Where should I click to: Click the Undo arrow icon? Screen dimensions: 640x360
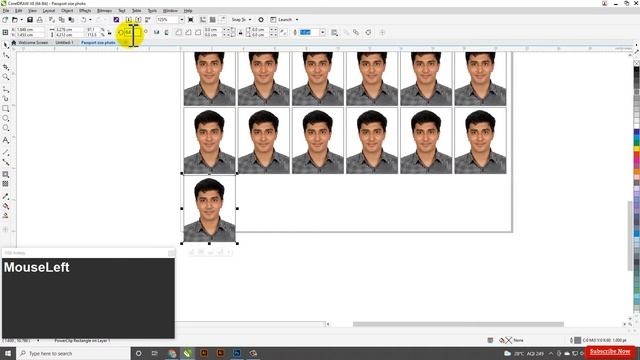(83, 20)
